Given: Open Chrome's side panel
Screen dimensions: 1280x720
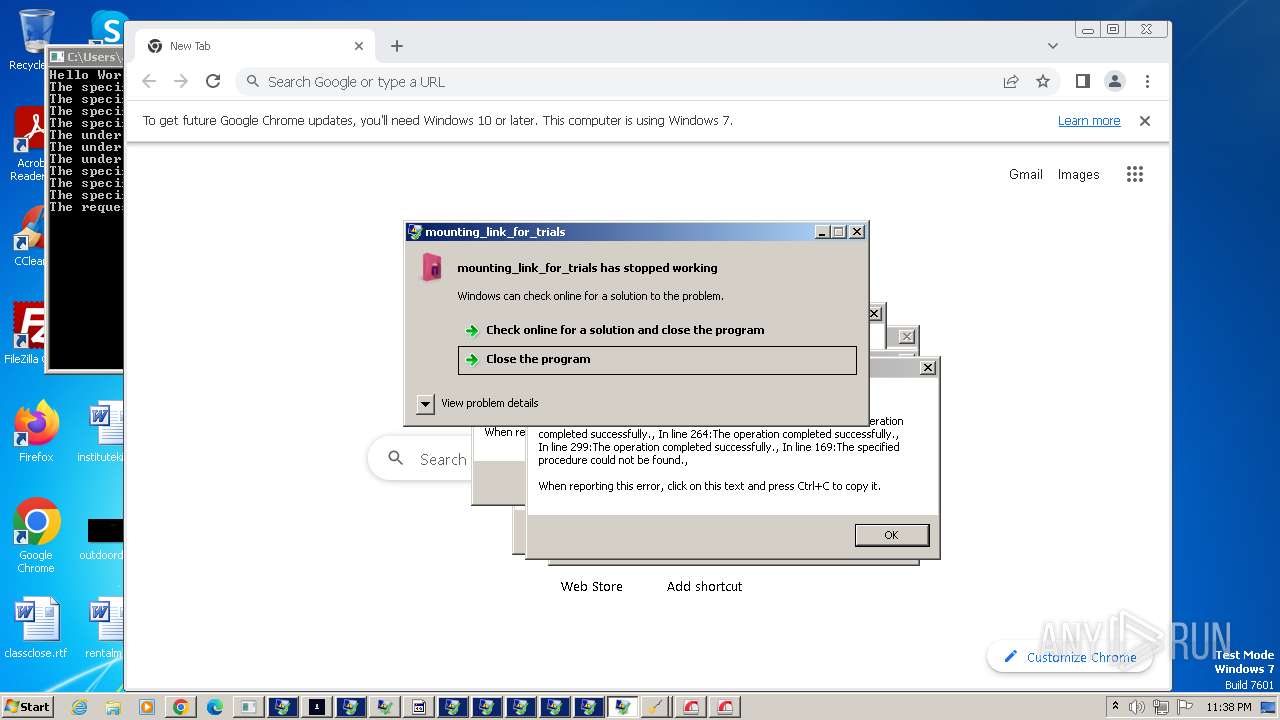Looking at the screenshot, I should 1082,82.
